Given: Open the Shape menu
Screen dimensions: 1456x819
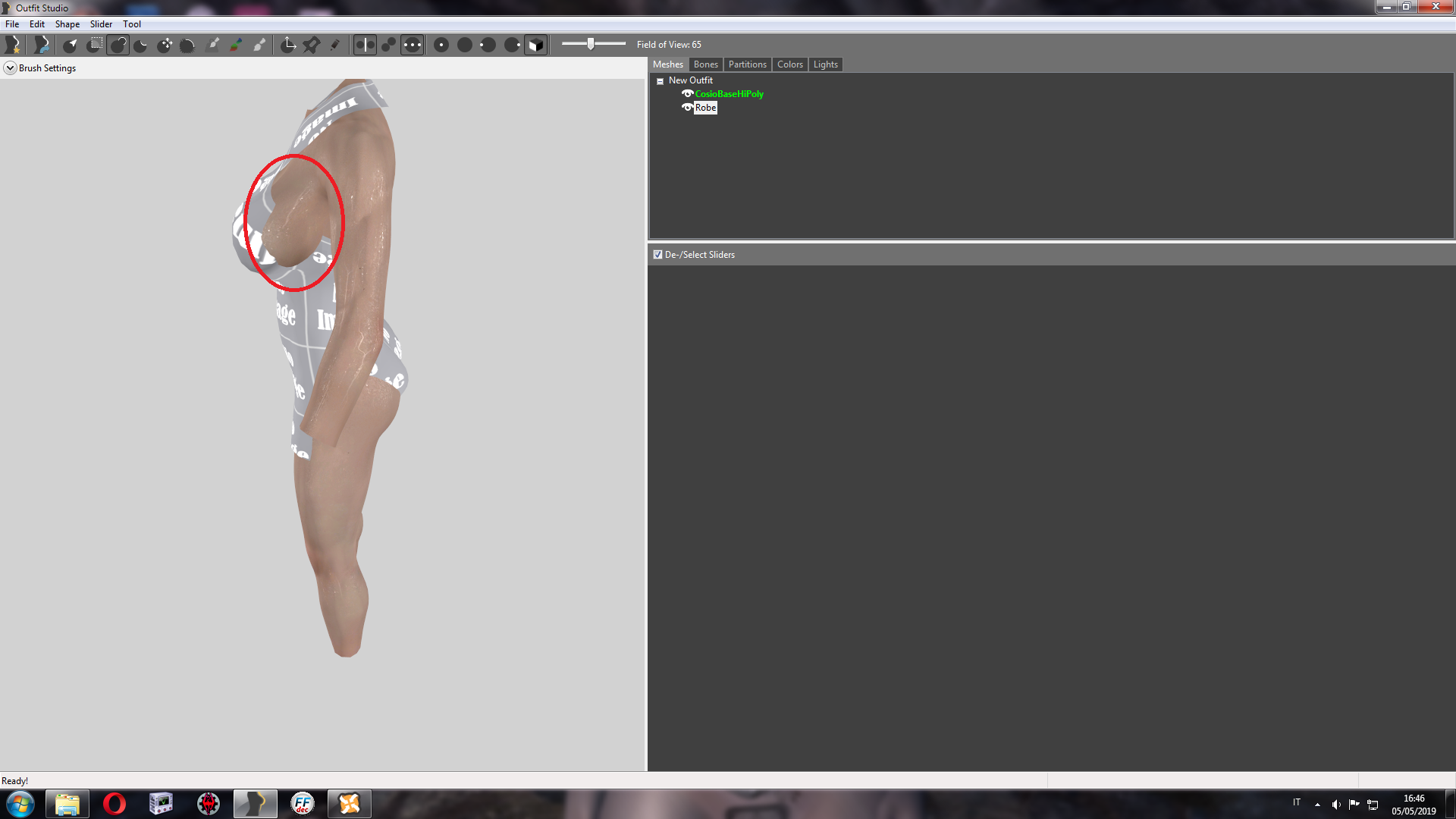Looking at the screenshot, I should [67, 24].
